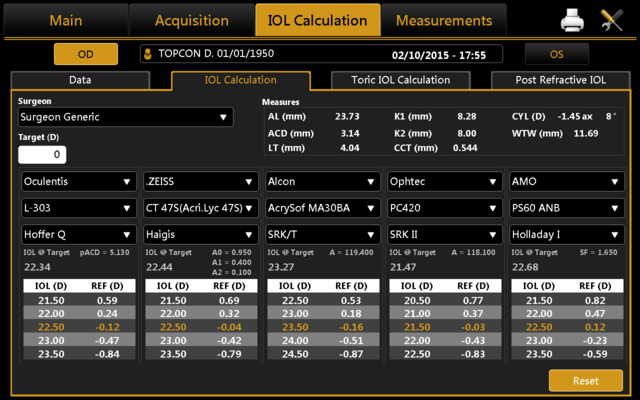Image resolution: width=640 pixels, height=400 pixels.
Task: Open the .ZEISS manufacturer dropdown
Action: [201, 181]
